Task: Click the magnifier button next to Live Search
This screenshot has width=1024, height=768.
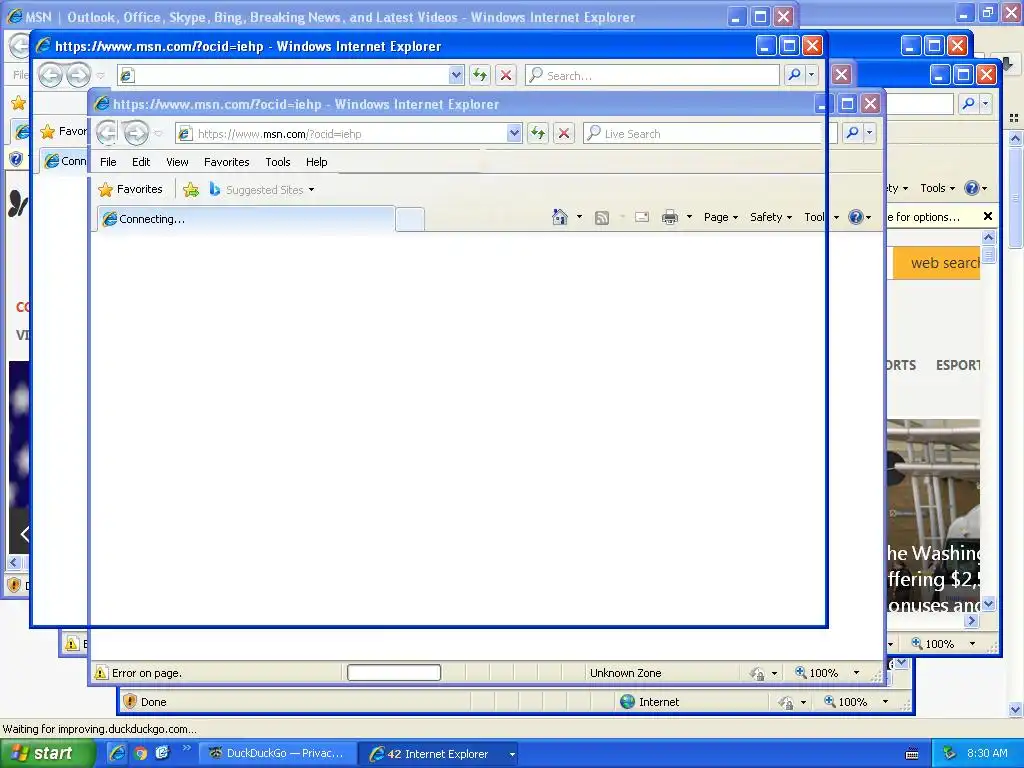Action: [x=852, y=133]
